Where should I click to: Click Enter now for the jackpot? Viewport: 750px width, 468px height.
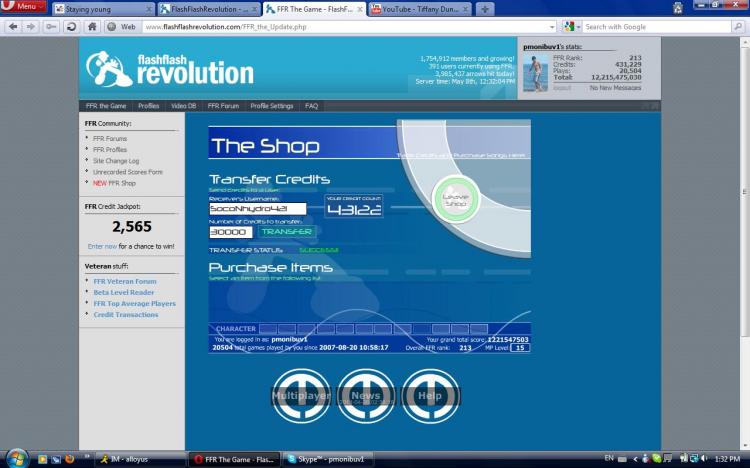click(102, 246)
